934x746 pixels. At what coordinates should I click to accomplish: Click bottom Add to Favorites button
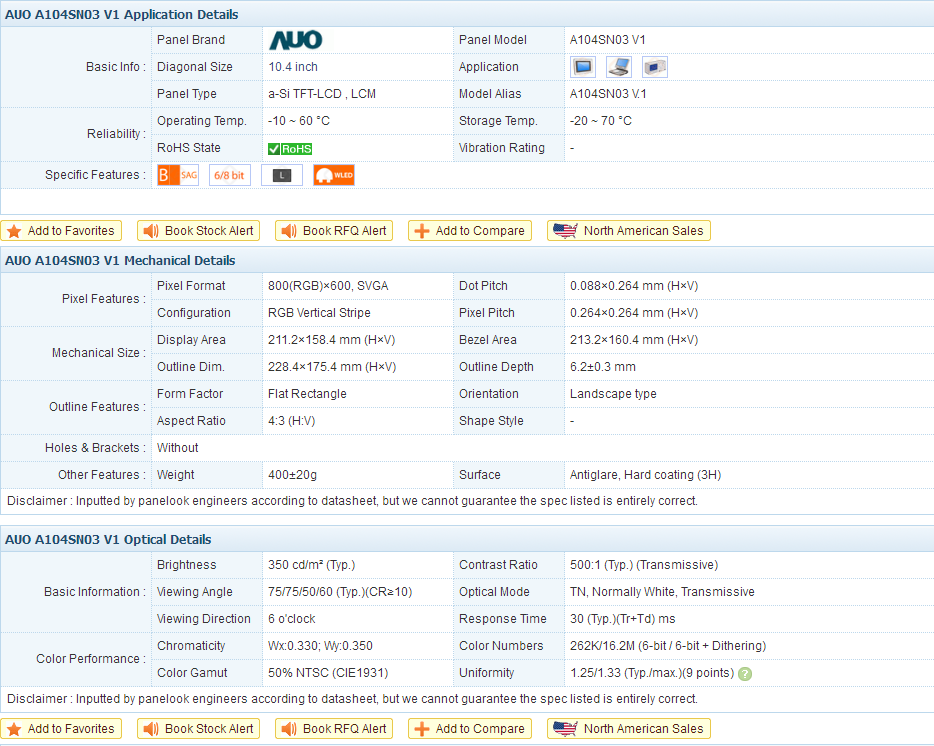(61, 729)
